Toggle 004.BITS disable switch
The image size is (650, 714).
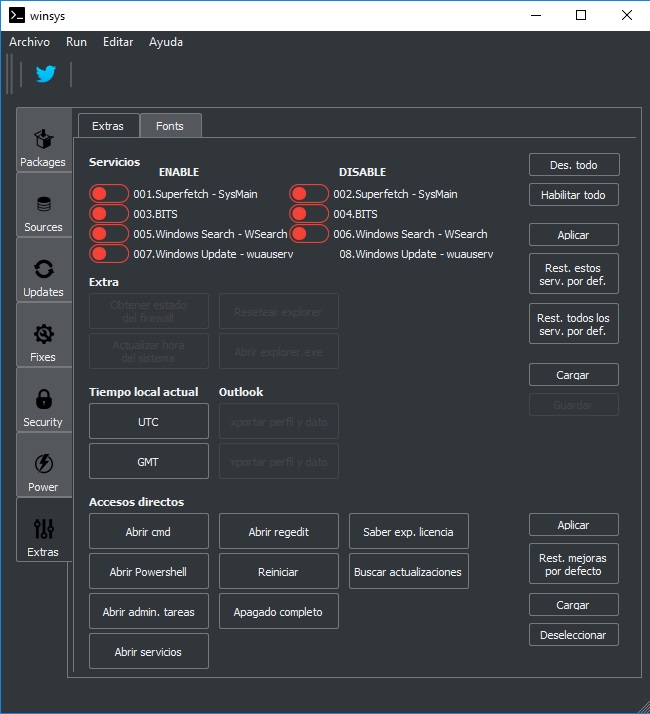[308, 214]
